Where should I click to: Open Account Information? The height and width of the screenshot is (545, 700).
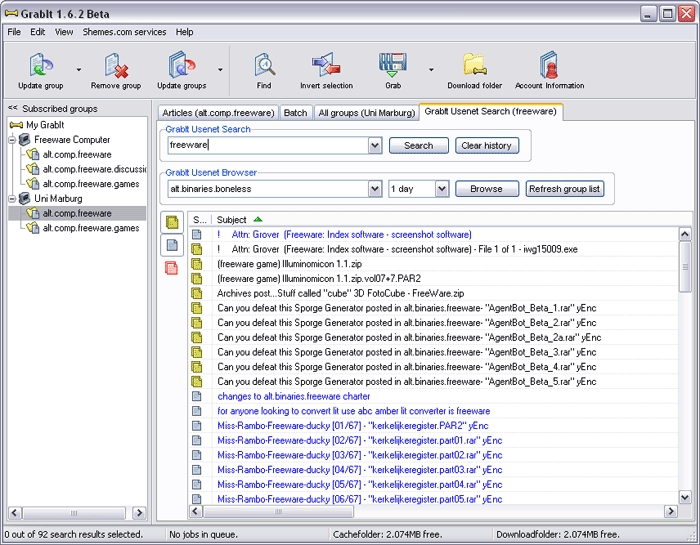coord(549,67)
